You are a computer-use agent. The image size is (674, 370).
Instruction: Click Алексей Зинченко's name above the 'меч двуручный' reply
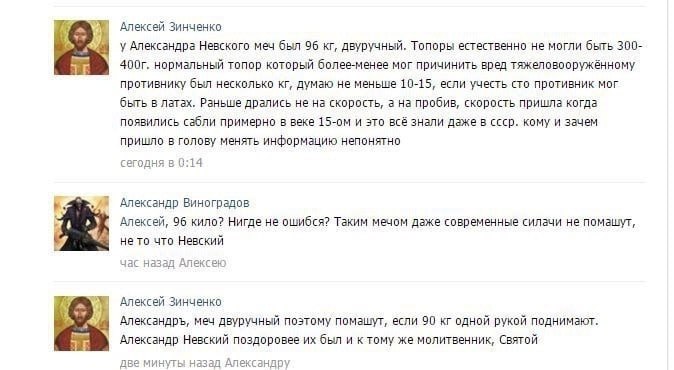(x=171, y=302)
